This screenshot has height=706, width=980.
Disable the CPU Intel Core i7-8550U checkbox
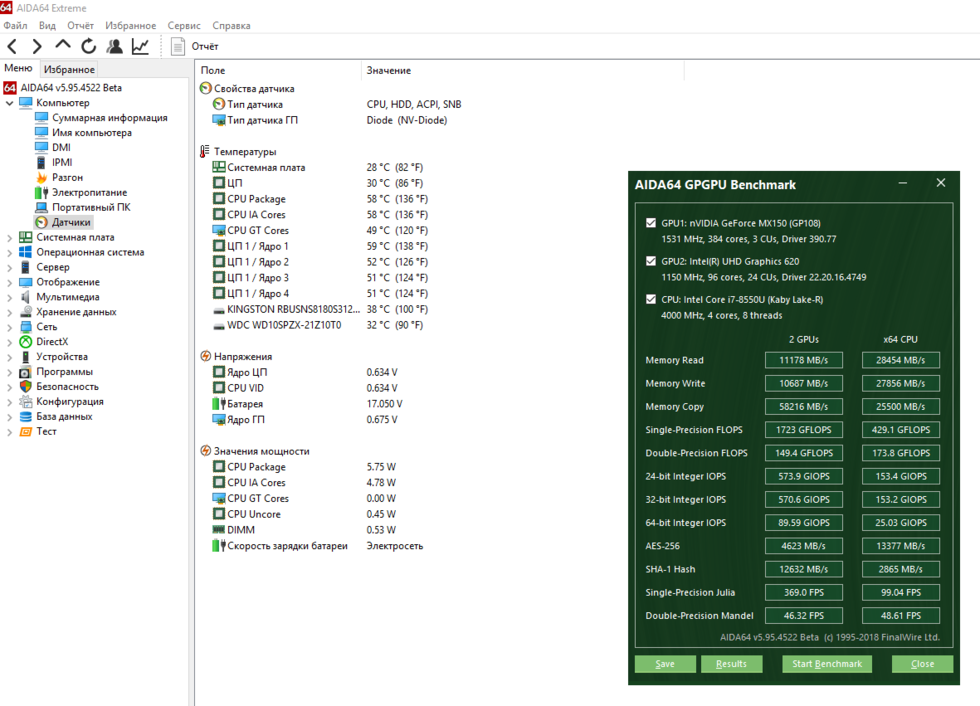point(652,299)
